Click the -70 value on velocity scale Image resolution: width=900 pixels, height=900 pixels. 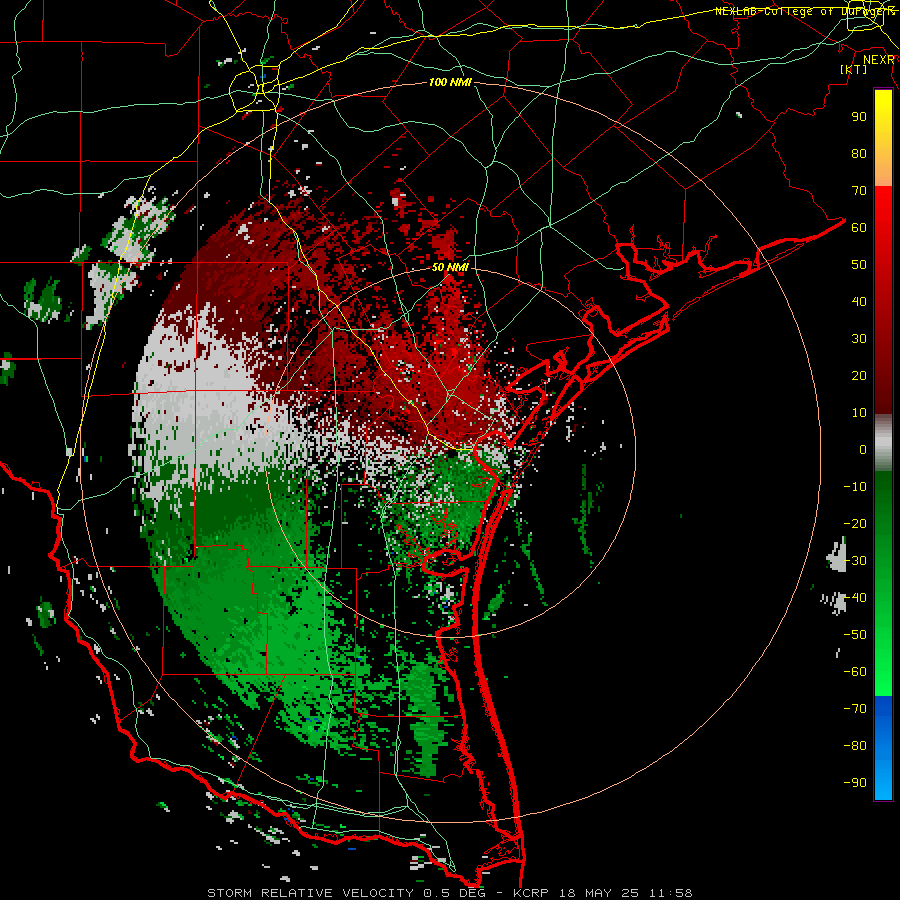[855, 709]
